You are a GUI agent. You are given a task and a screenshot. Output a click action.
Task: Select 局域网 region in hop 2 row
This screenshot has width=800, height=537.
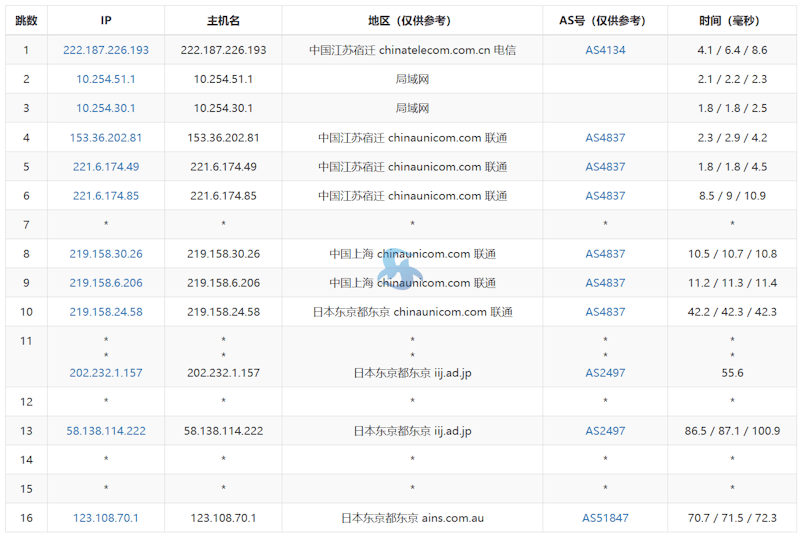click(x=412, y=79)
